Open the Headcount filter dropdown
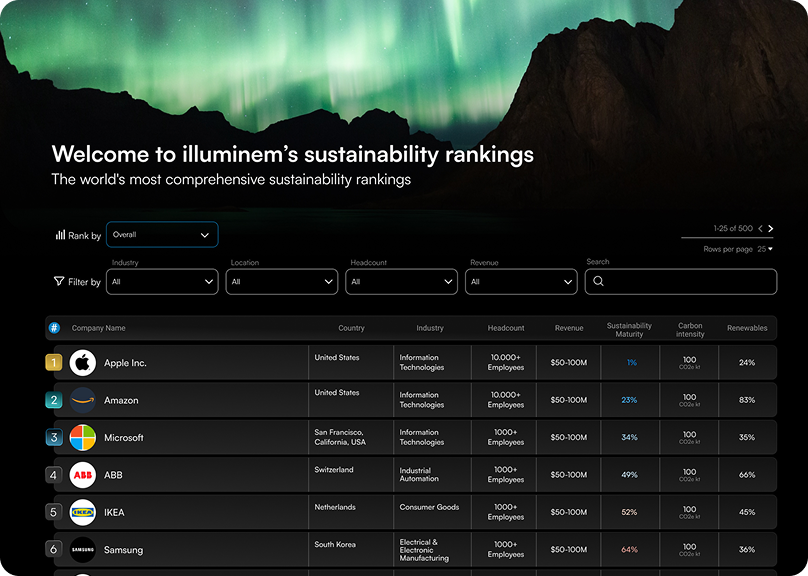This screenshot has width=808, height=576. [x=401, y=282]
